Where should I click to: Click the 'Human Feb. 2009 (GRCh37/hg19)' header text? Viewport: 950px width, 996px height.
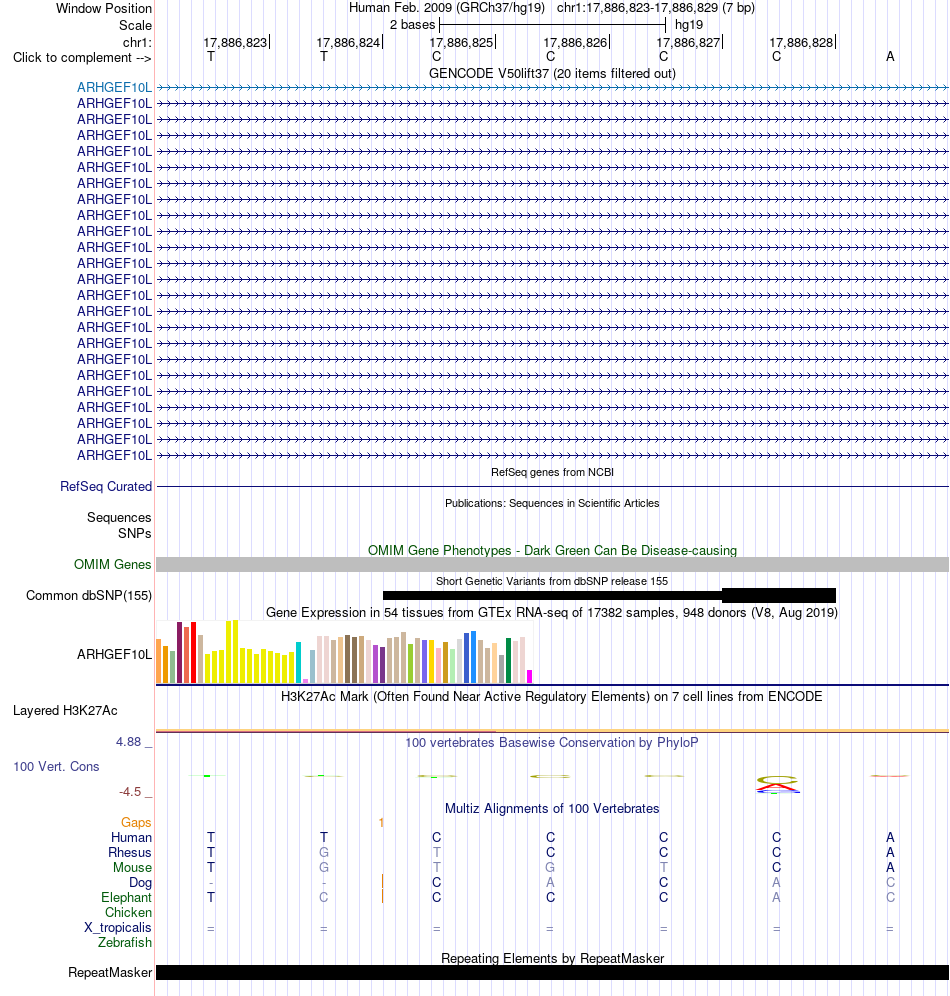[447, 8]
